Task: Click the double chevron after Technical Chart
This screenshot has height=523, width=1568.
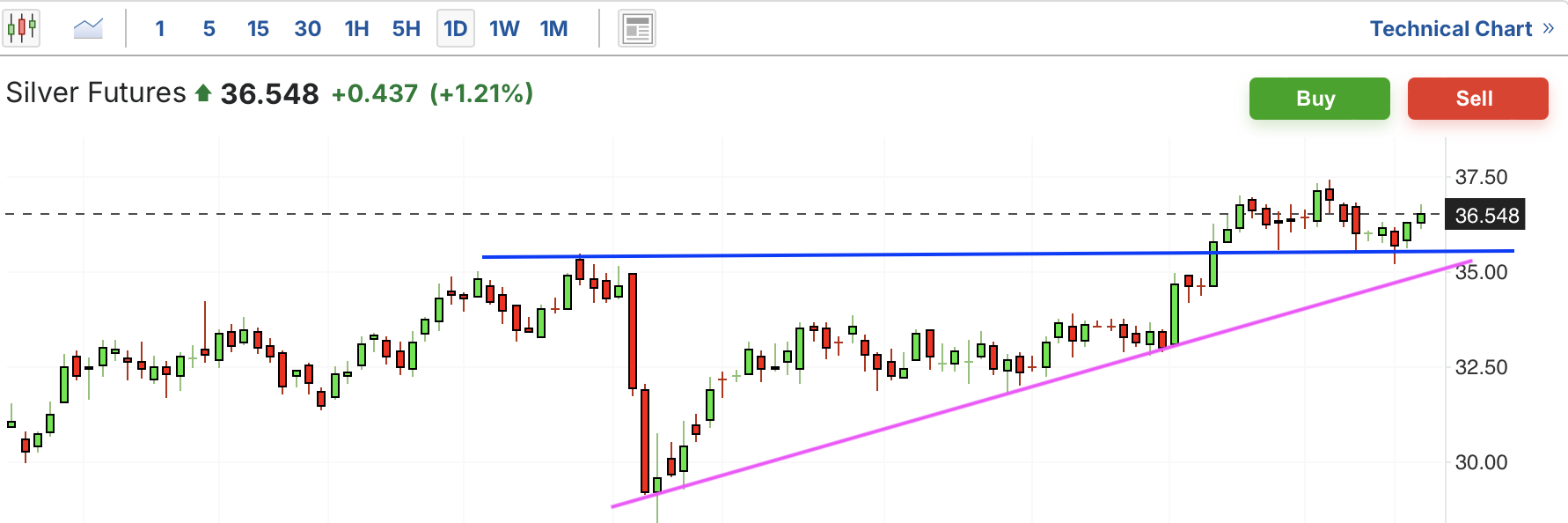Action: (1549, 28)
